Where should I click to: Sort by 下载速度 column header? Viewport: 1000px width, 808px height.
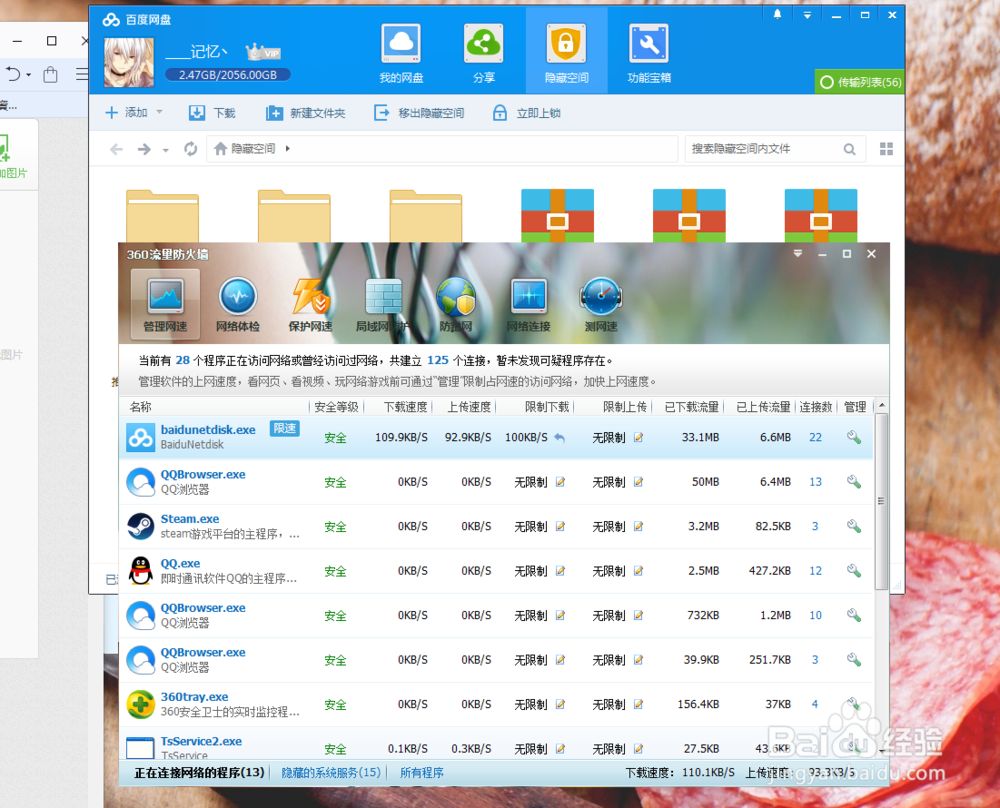click(x=406, y=407)
